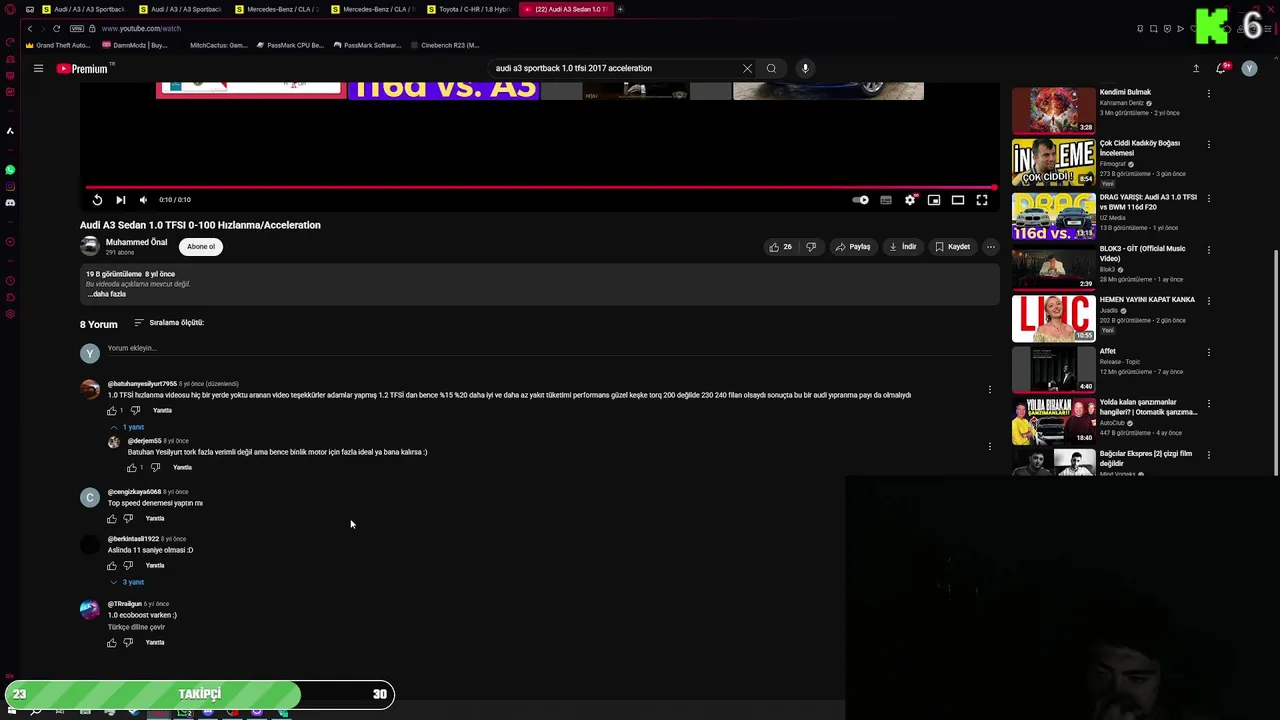Go to the YouTube Premium home logo
The image size is (1280, 720).
[84, 68]
